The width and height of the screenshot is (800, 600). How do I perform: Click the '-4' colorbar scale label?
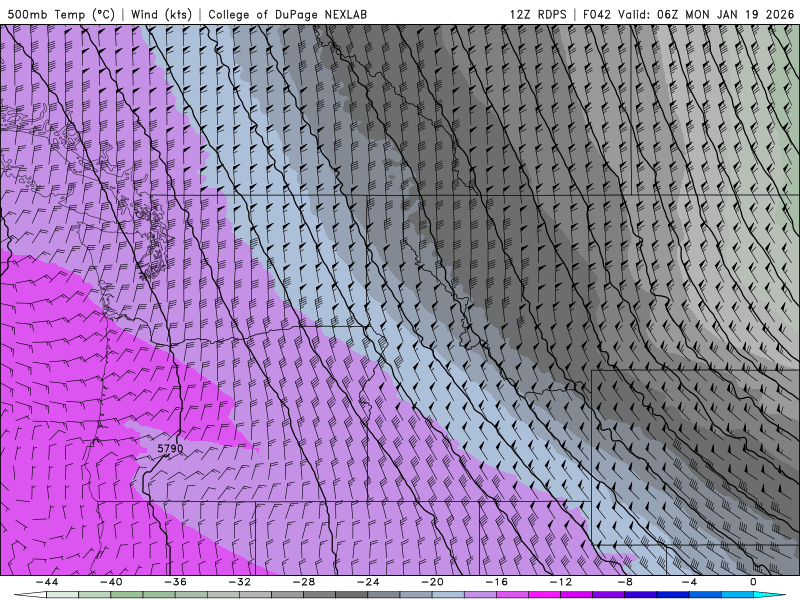tap(689, 582)
